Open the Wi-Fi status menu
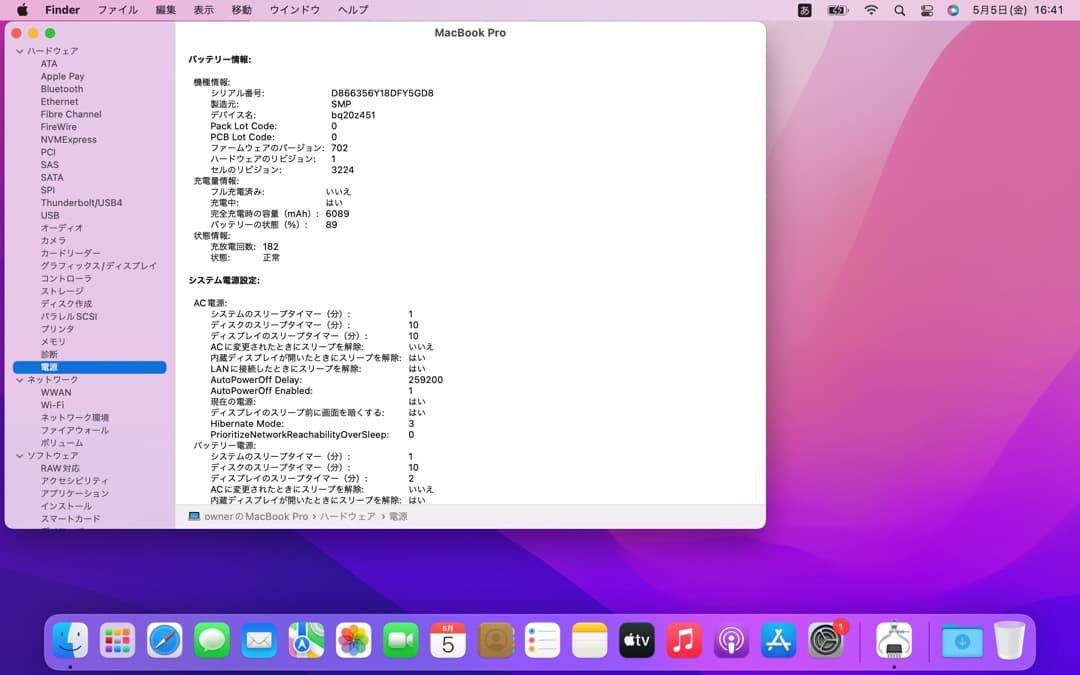 pyautogui.click(x=871, y=10)
